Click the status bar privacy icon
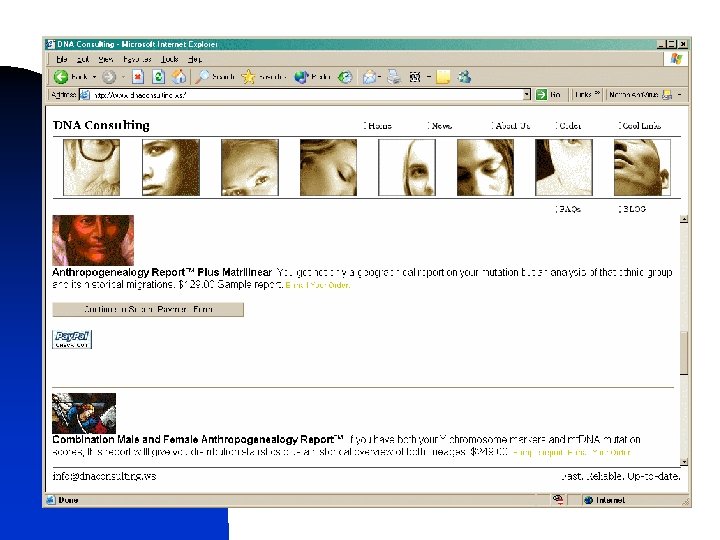 click(558, 500)
